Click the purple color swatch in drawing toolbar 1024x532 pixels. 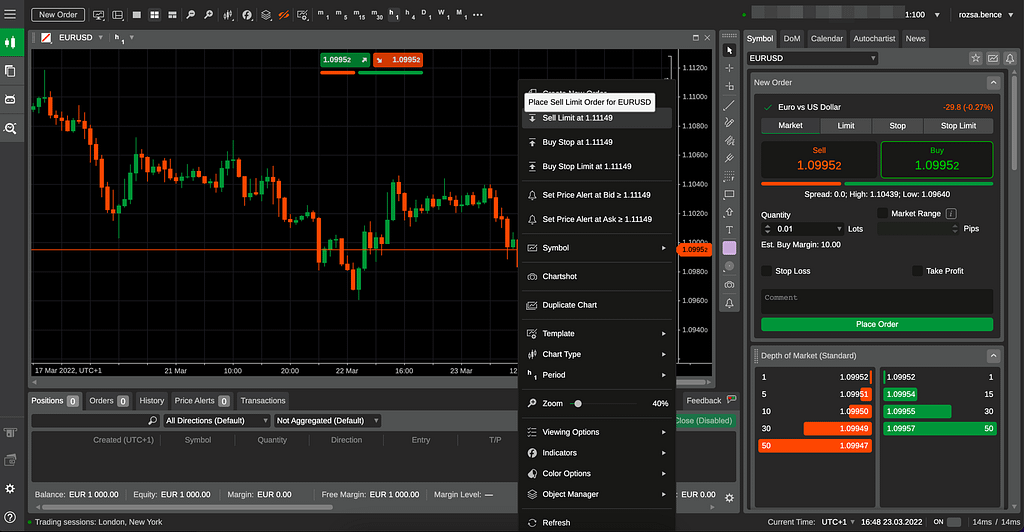(x=729, y=247)
